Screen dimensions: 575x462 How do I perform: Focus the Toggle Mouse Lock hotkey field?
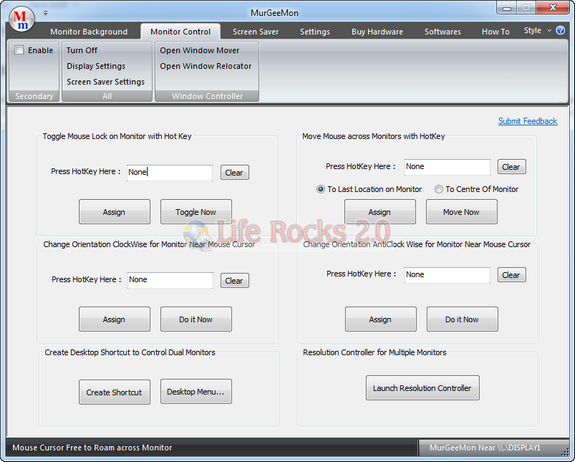tap(170, 172)
